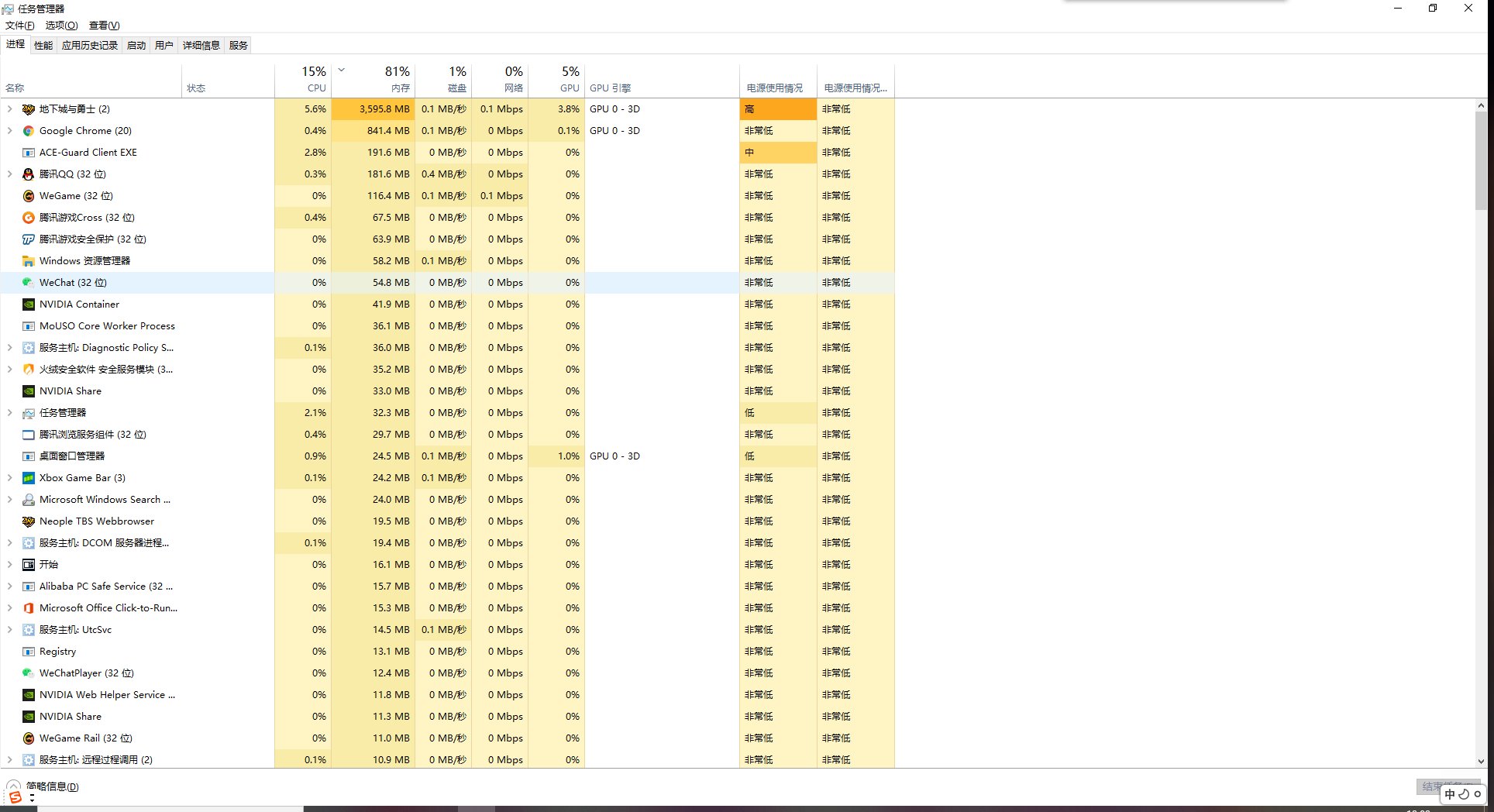Click the 地下城与勇士 game process icon
The height and width of the screenshot is (812, 1494).
(29, 109)
